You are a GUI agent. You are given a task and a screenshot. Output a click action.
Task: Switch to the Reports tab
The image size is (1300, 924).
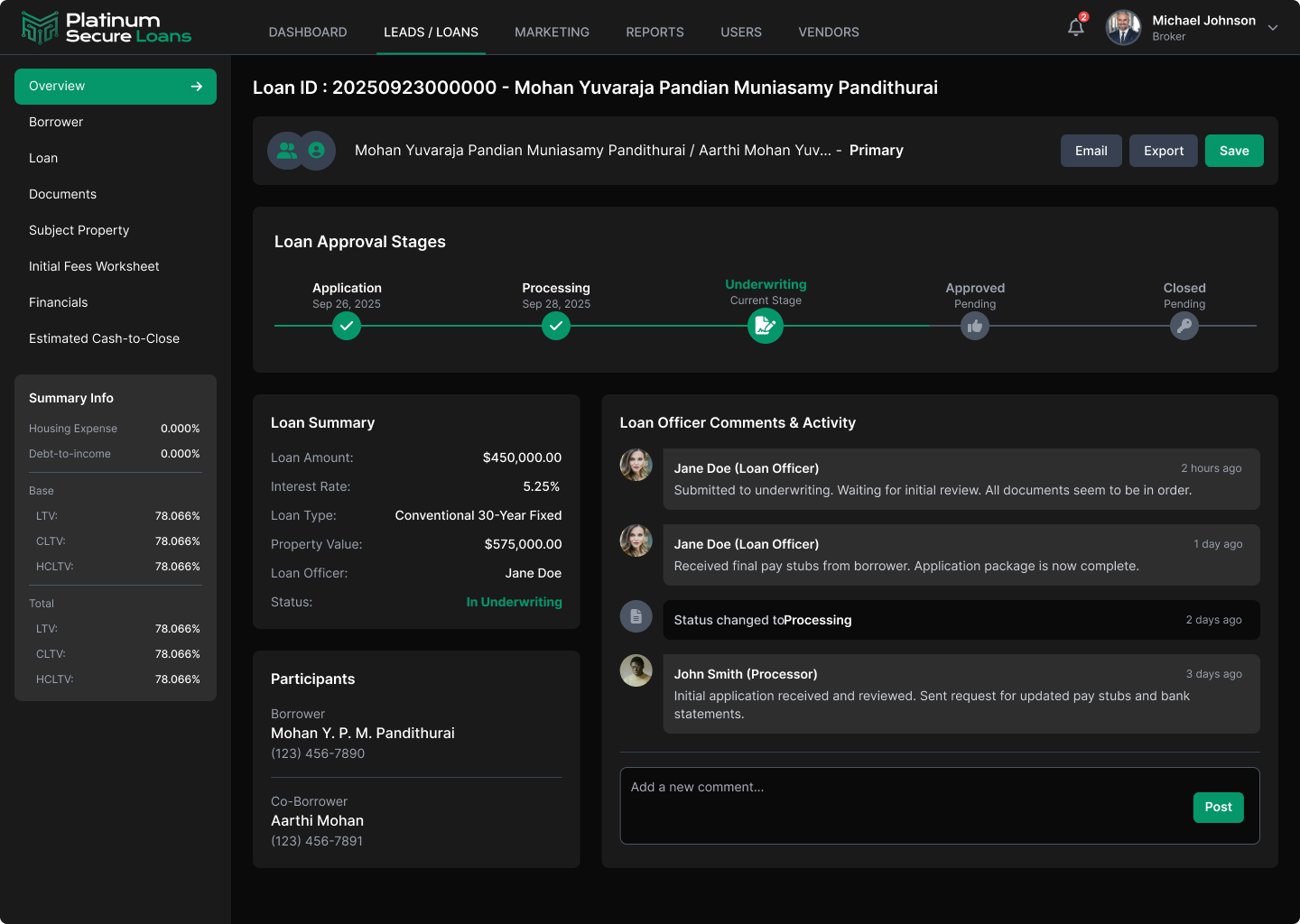pos(655,32)
